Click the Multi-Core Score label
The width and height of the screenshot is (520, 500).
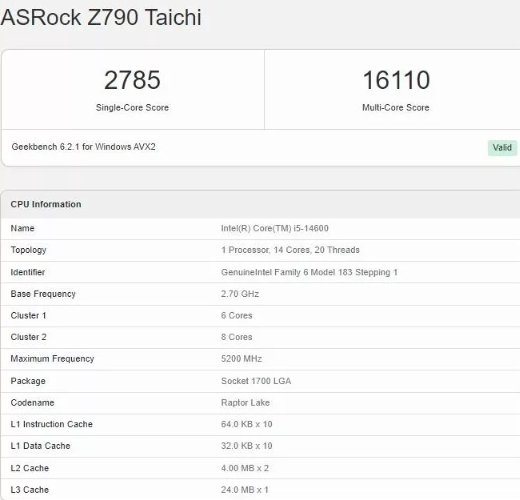click(x=396, y=108)
